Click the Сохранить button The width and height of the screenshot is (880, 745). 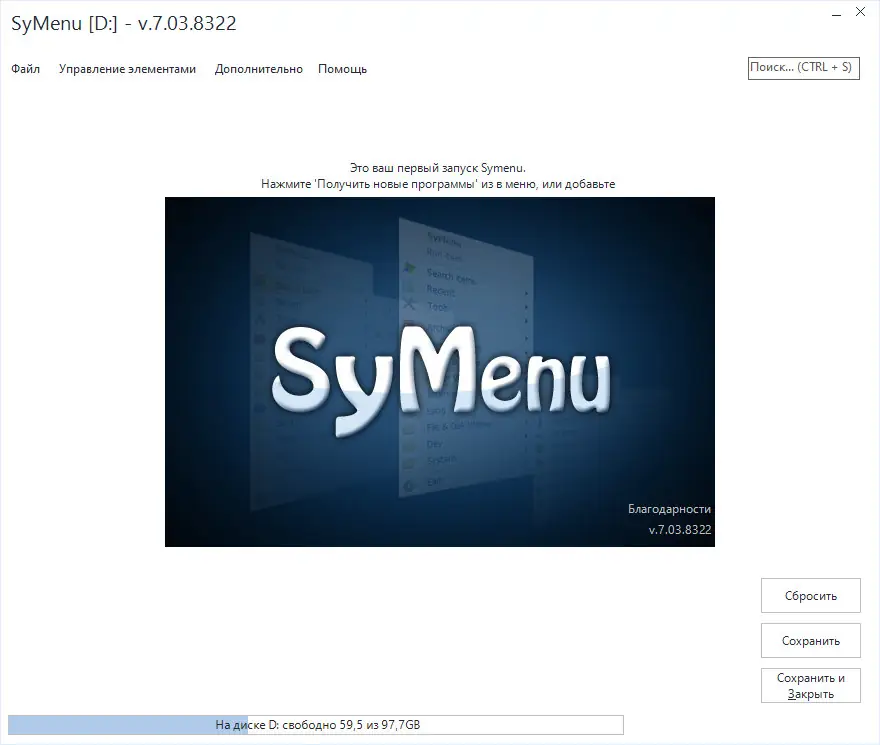coord(810,641)
